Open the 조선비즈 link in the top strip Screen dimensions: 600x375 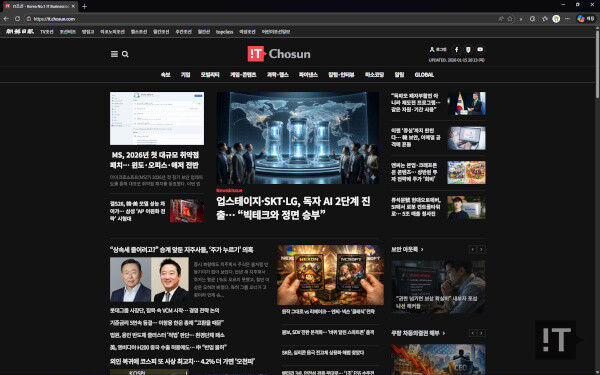(68, 32)
